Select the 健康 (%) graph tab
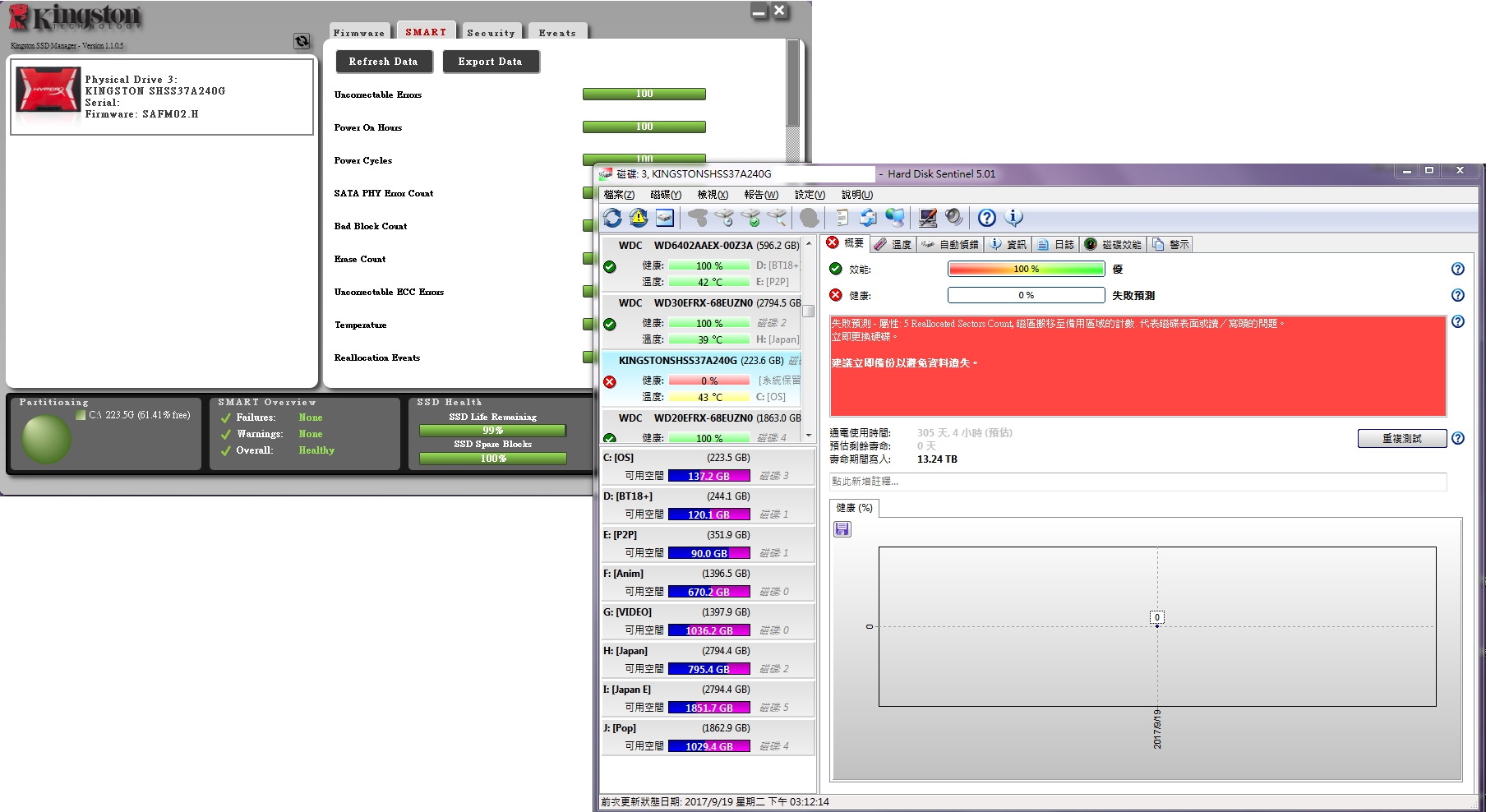Screen dimensions: 1486x812 854,508
